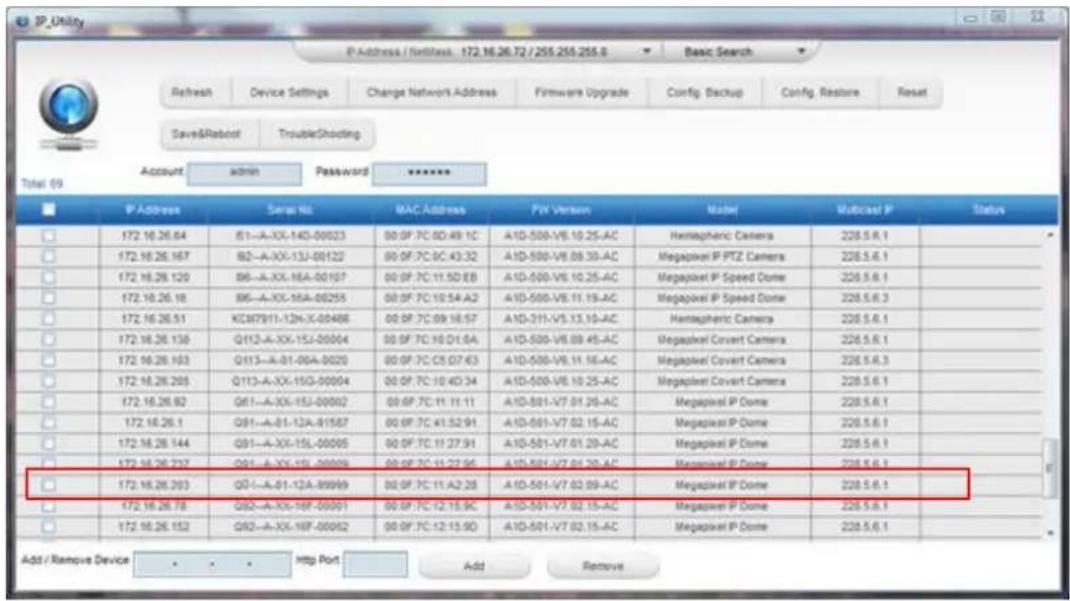Click the serial cell KCM7911-12H-X-00466
The image size is (1070, 601).
(x=291, y=319)
